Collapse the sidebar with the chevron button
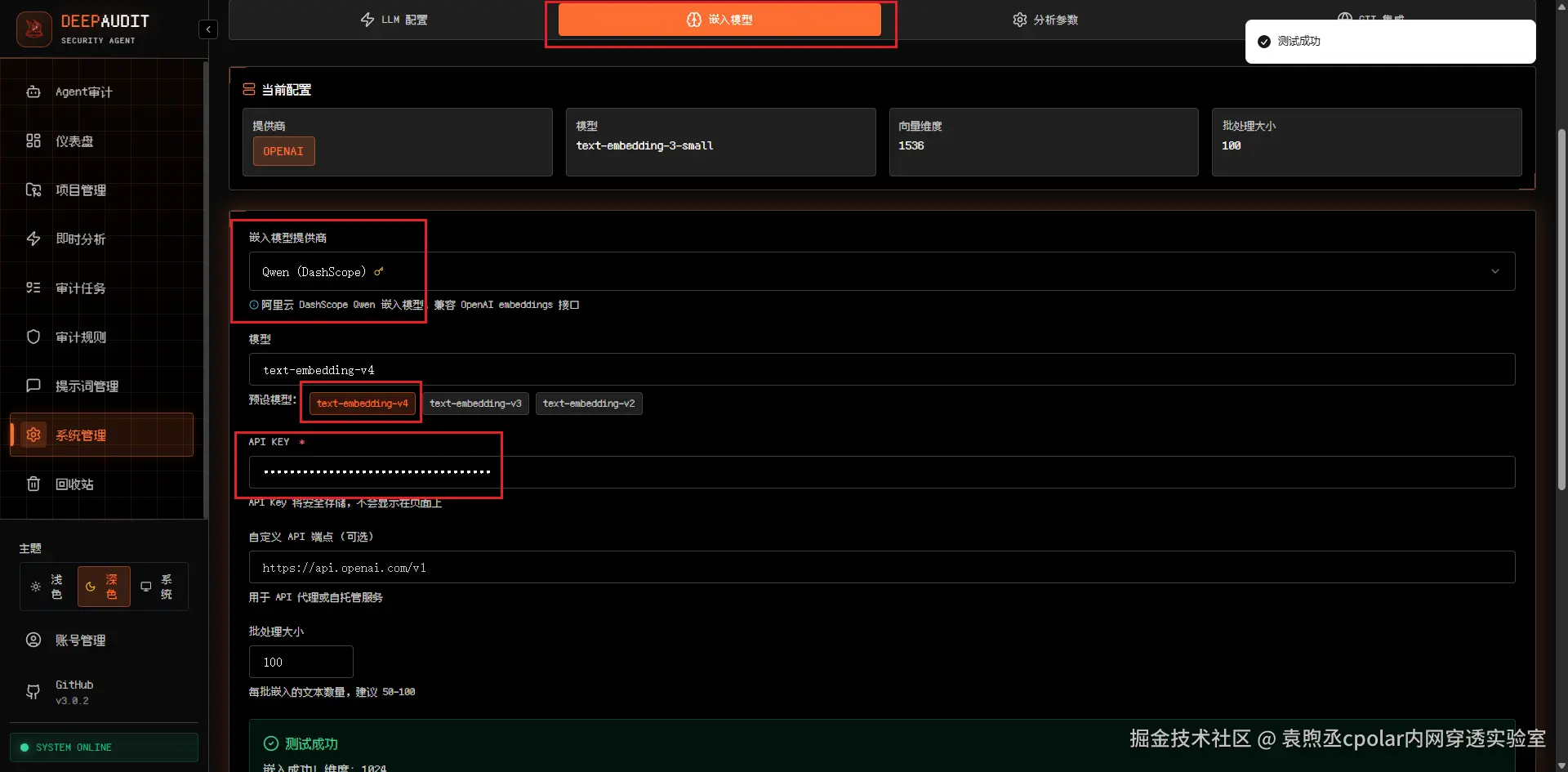This screenshot has height=772, width=1568. 208,29
